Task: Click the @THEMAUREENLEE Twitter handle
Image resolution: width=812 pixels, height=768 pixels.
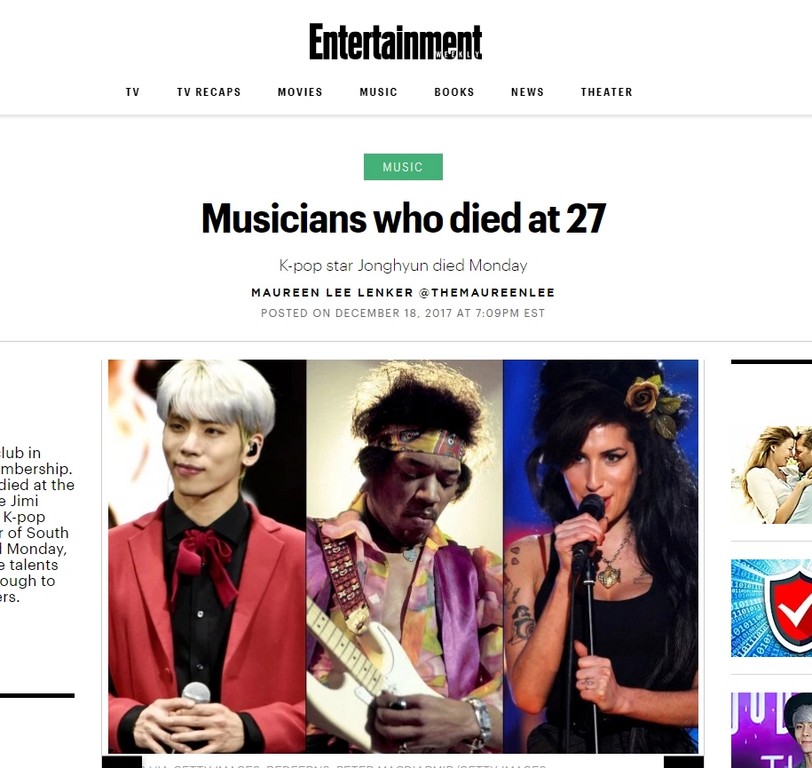Action: pyautogui.click(x=486, y=293)
